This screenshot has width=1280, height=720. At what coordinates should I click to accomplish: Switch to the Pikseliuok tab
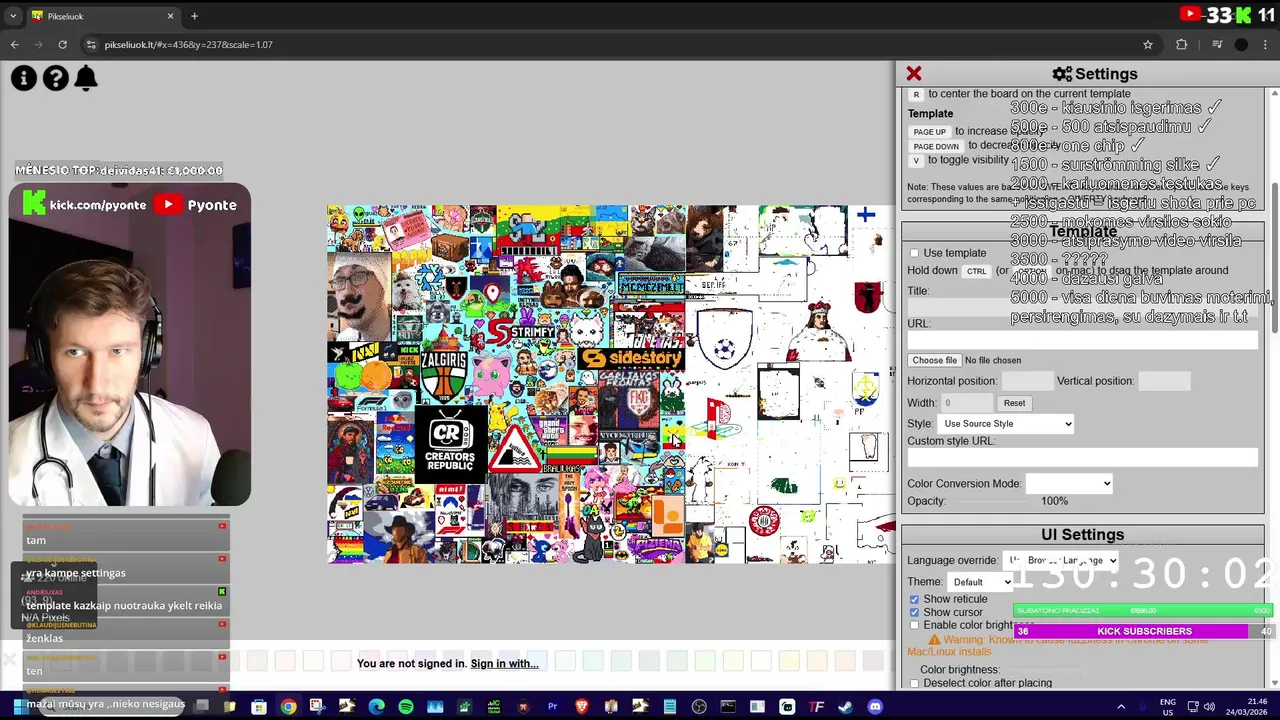click(x=103, y=16)
